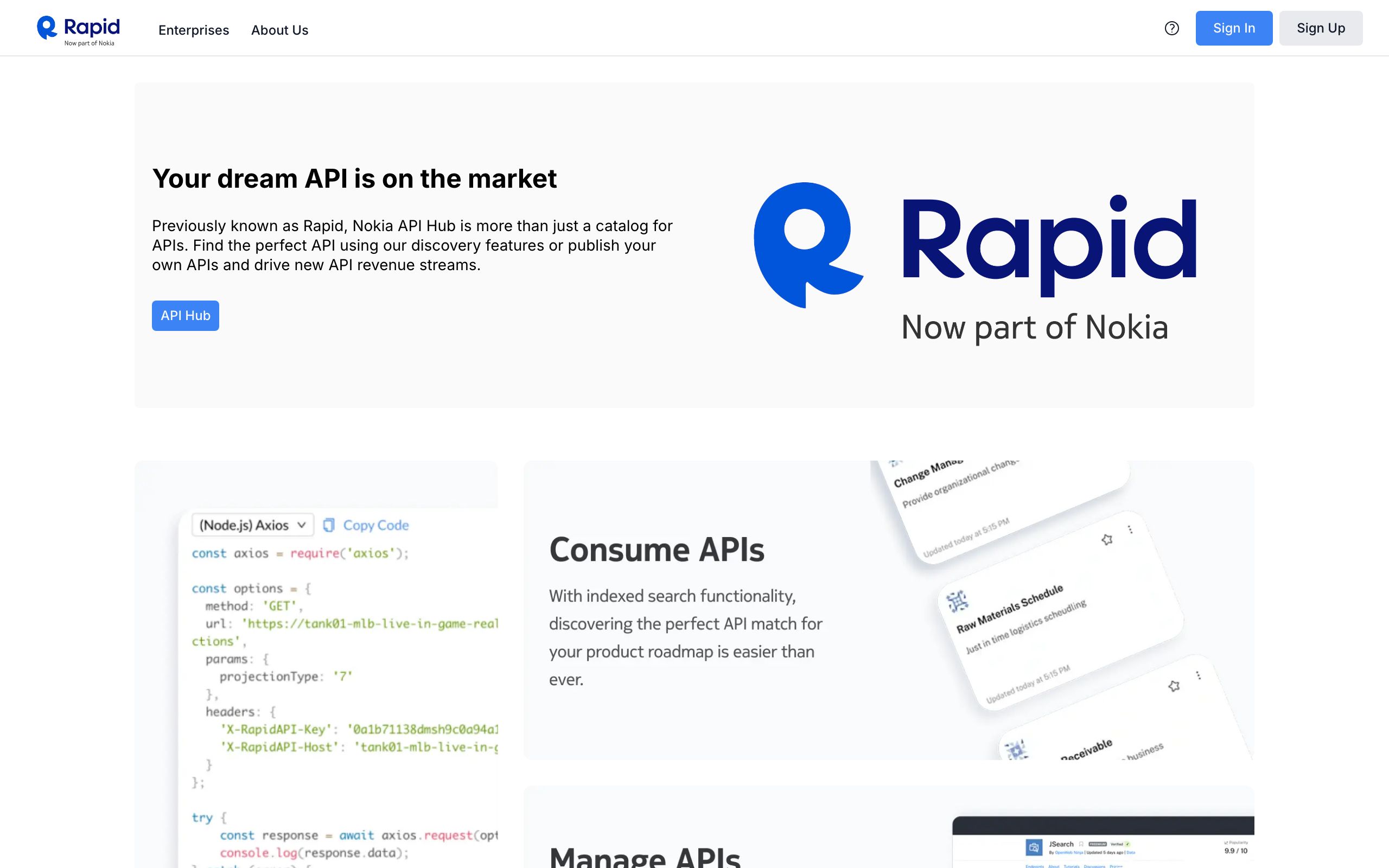This screenshot has height=868, width=1389.
Task: Open the Enterprises menu item
Action: tap(193, 30)
